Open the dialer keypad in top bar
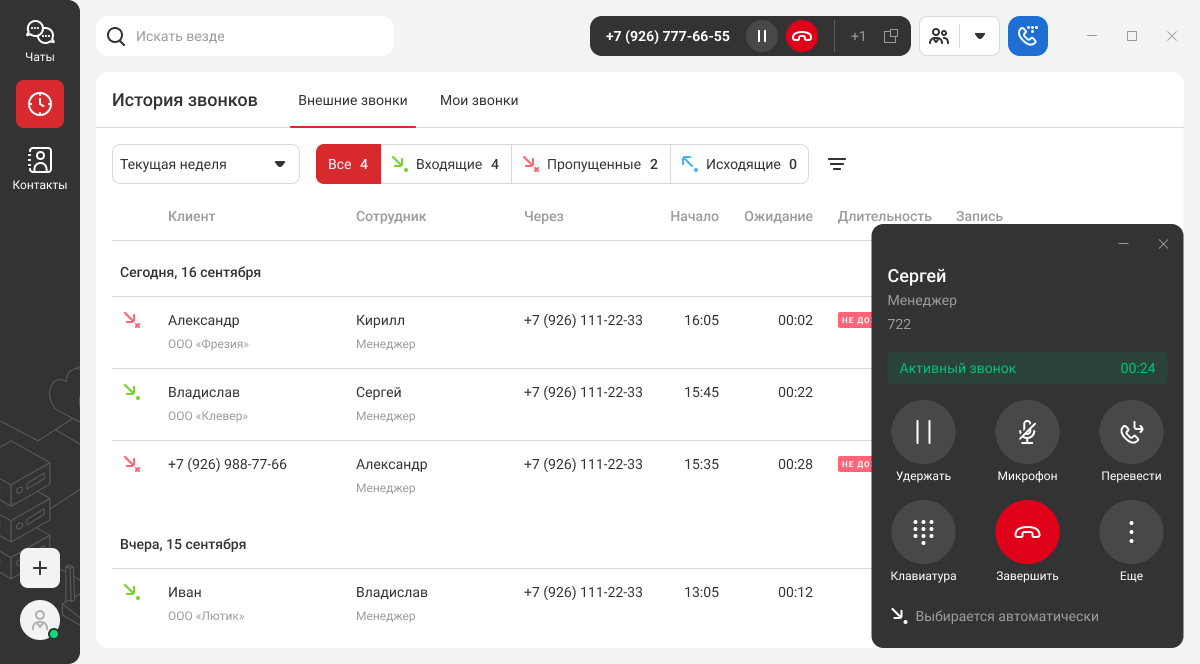Image resolution: width=1200 pixels, height=664 pixels. point(1027,36)
